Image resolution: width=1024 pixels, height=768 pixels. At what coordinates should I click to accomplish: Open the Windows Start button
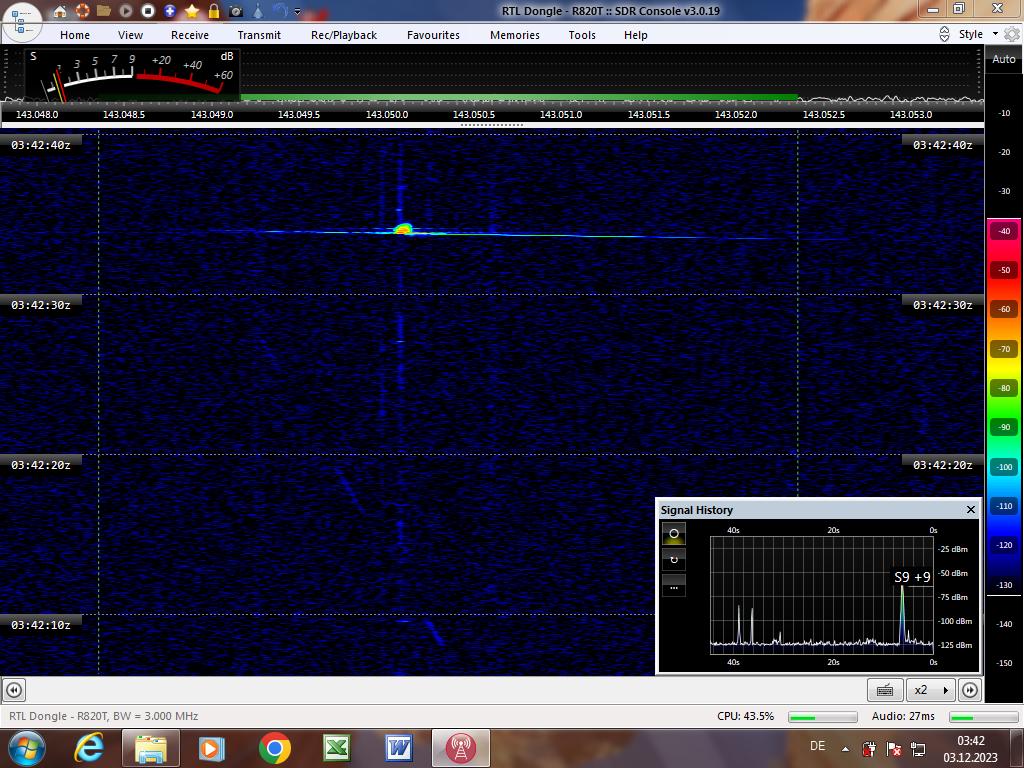tap(25, 748)
